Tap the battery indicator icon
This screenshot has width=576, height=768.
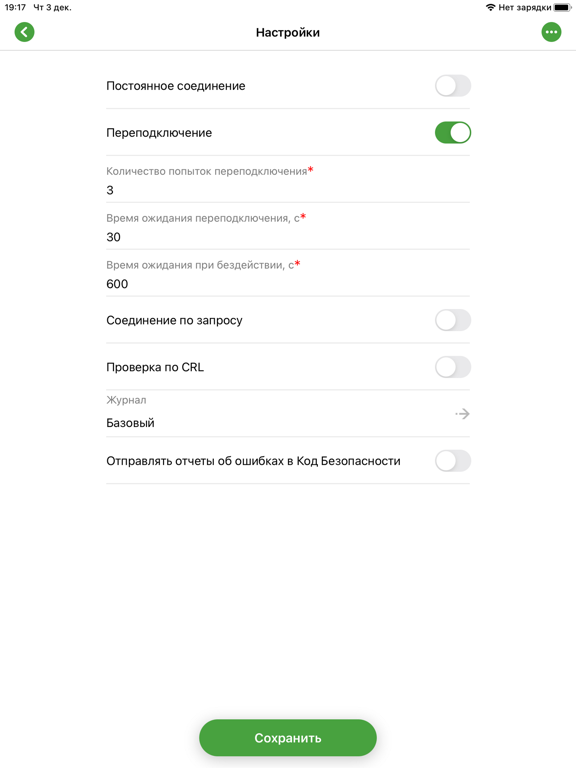562,7
